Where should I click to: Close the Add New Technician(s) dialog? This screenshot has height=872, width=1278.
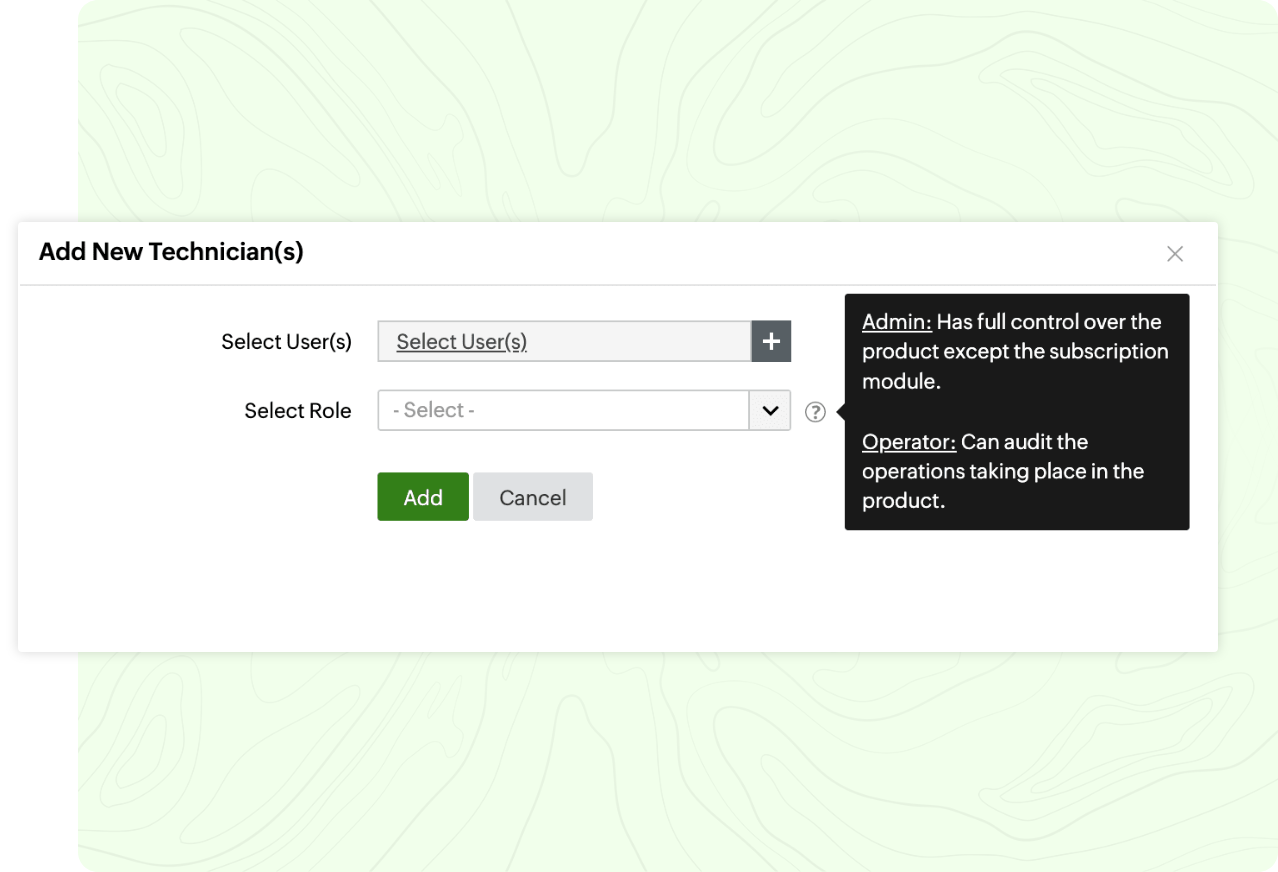[1175, 254]
